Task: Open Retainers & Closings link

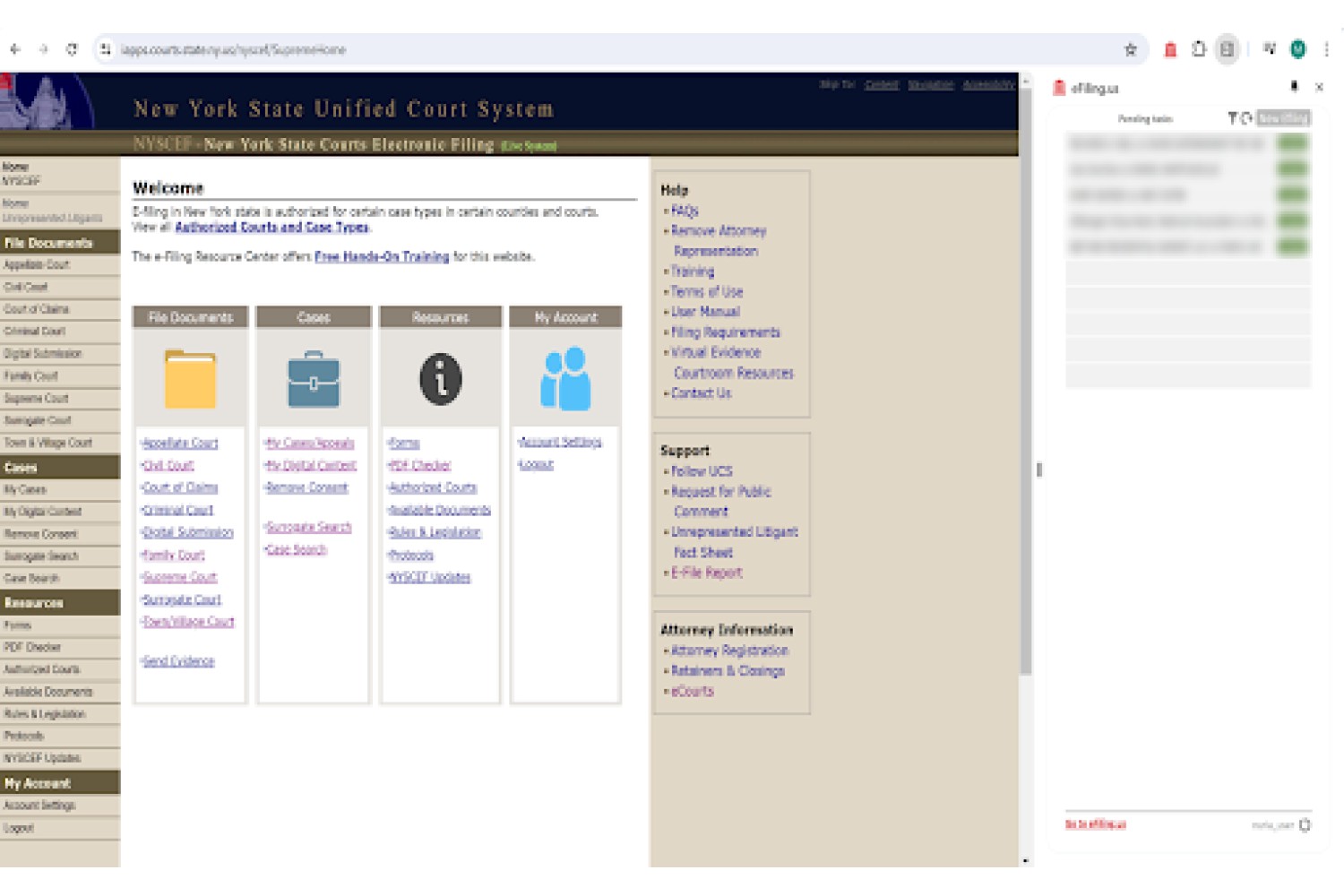Action: 728,671
